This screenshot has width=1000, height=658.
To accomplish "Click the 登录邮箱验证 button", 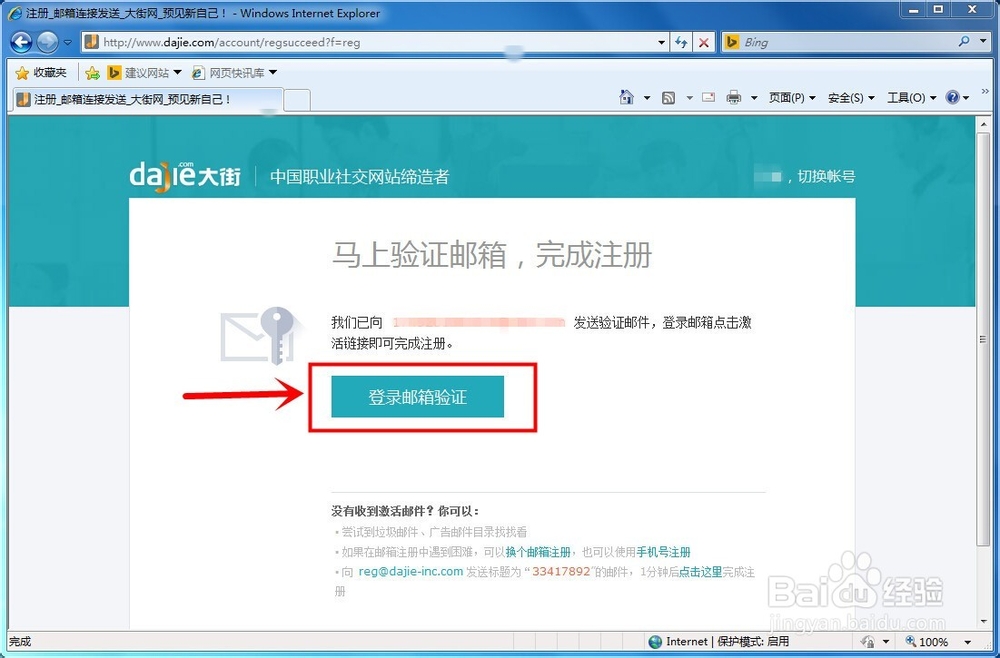I will pos(418,397).
